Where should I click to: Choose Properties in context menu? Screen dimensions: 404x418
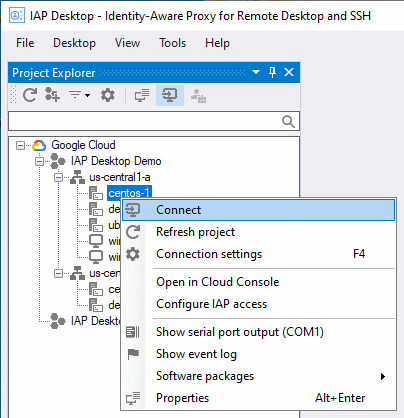click(x=259, y=398)
